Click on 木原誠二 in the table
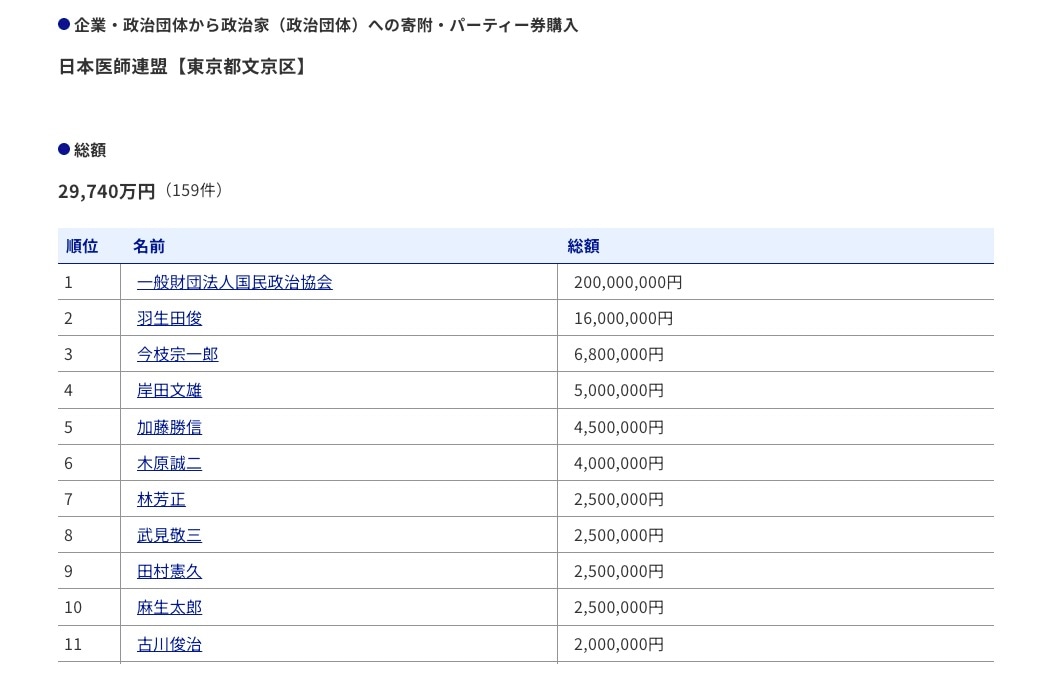 click(169, 463)
